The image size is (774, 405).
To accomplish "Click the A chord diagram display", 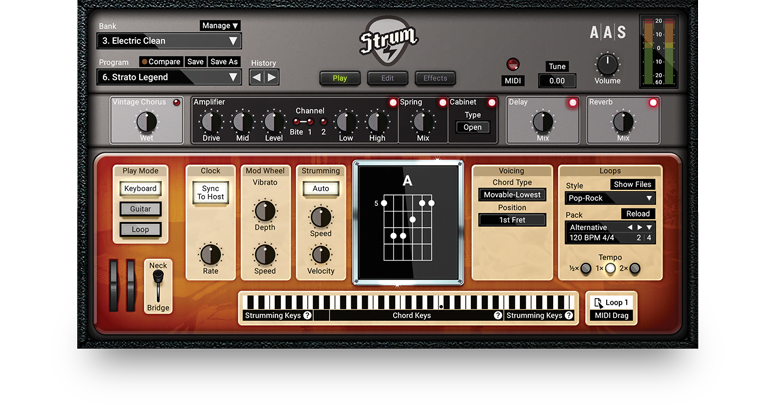I will [408, 223].
